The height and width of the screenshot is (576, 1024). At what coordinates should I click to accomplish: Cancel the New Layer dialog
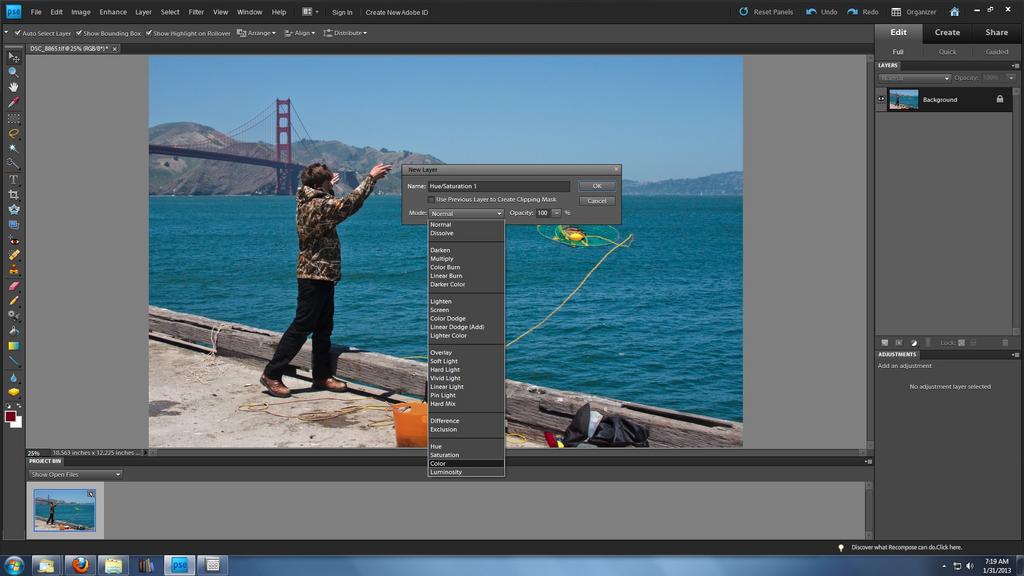[x=596, y=200]
